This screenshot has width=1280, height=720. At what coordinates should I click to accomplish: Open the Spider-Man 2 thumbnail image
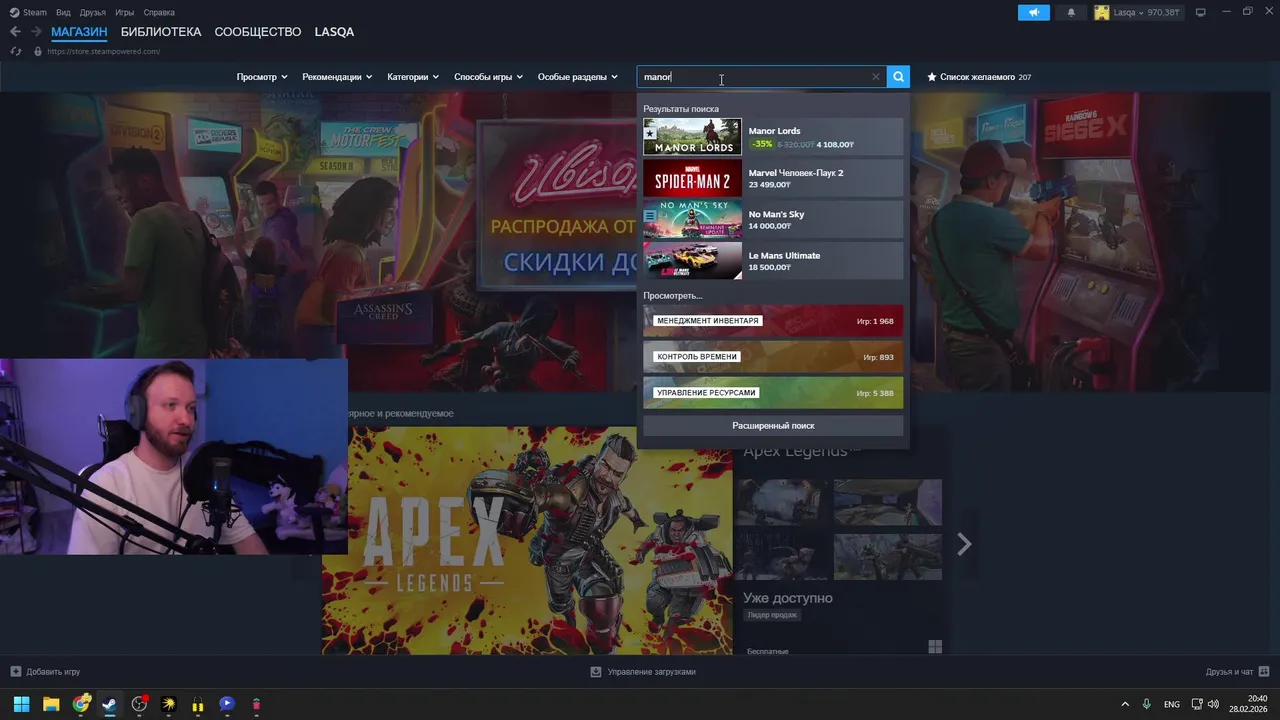tap(692, 178)
